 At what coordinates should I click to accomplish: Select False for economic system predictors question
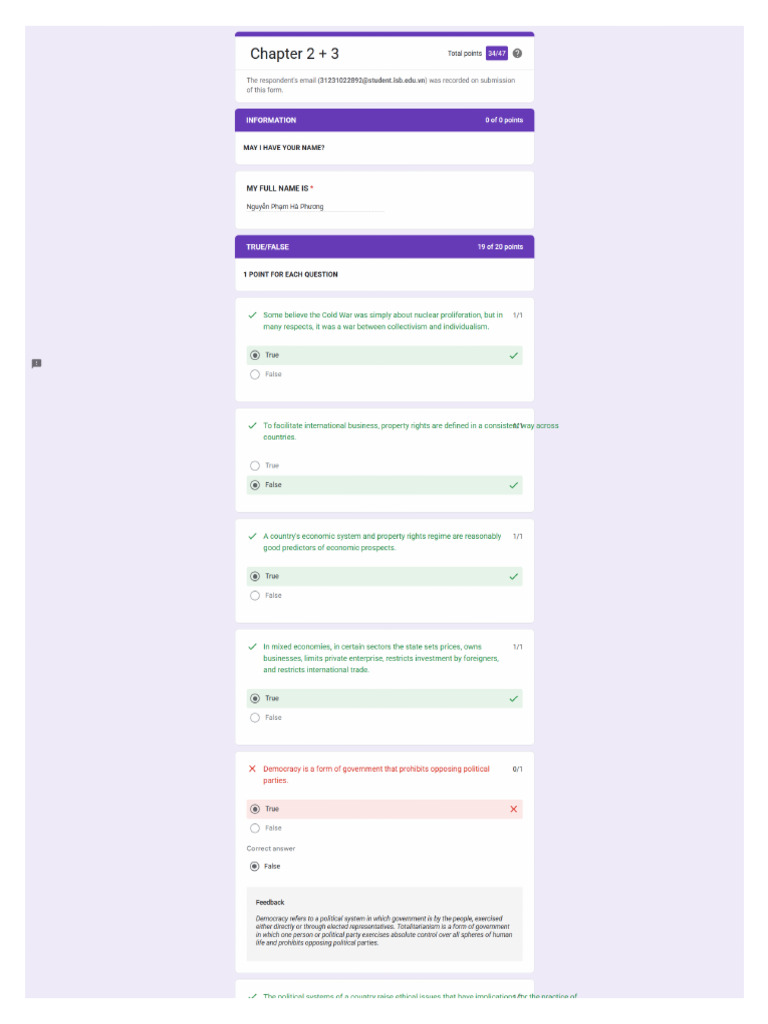click(x=255, y=596)
